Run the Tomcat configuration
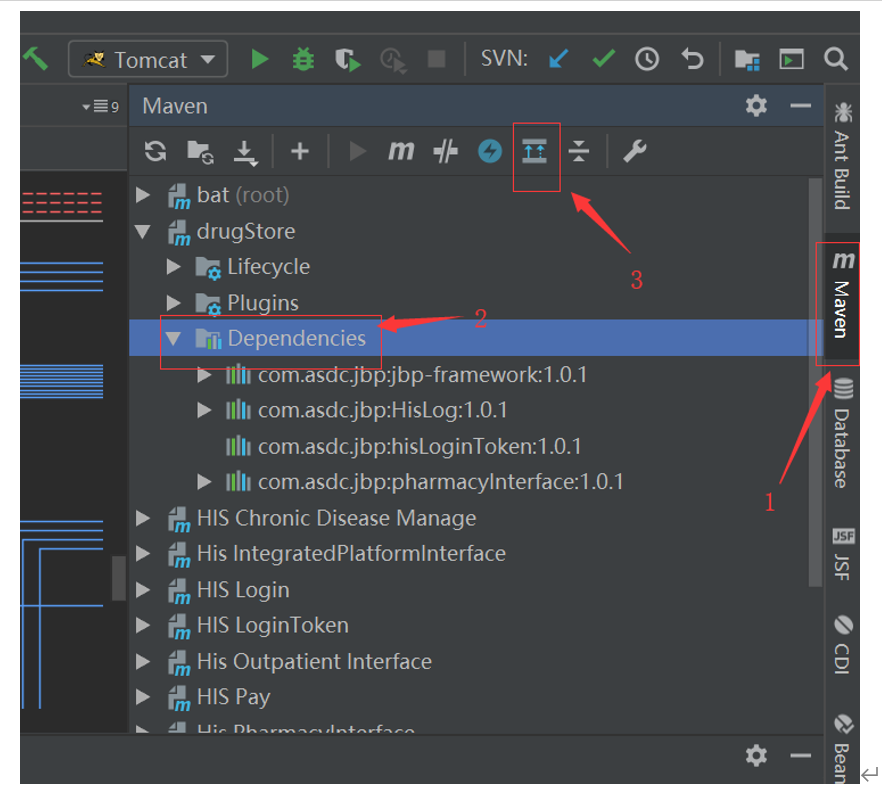The image size is (882, 799). tap(259, 59)
